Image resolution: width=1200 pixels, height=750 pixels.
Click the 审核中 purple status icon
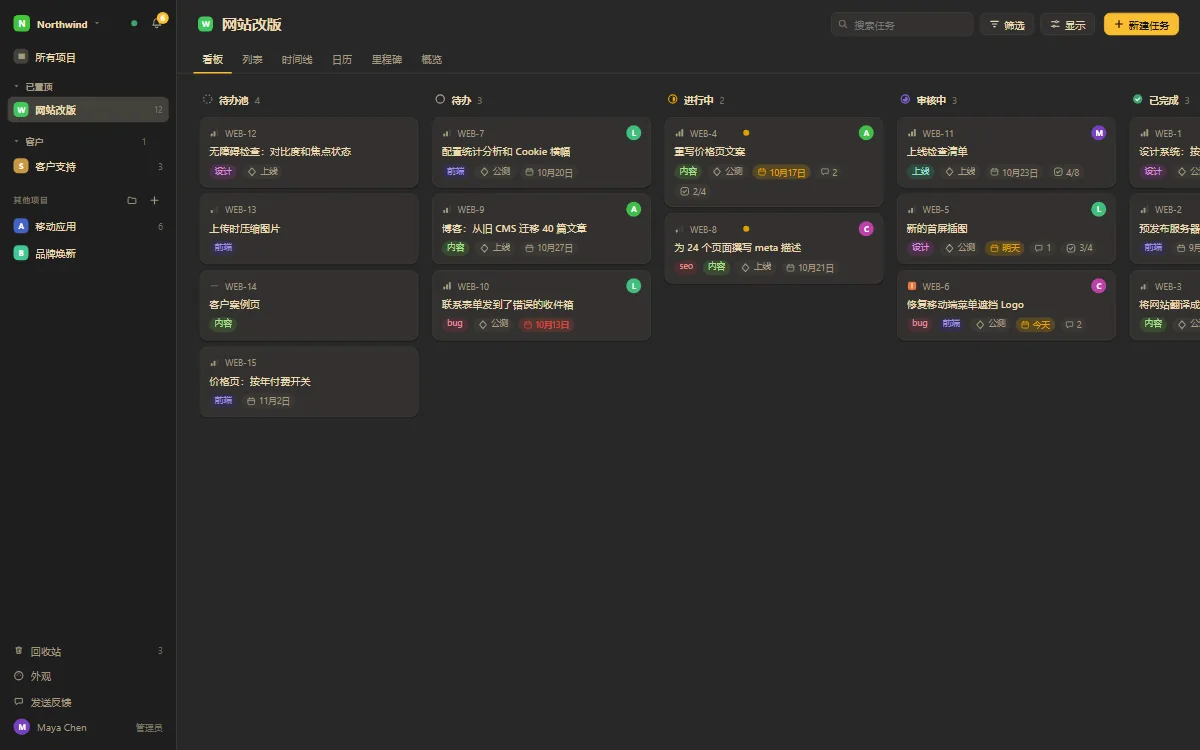pos(905,99)
